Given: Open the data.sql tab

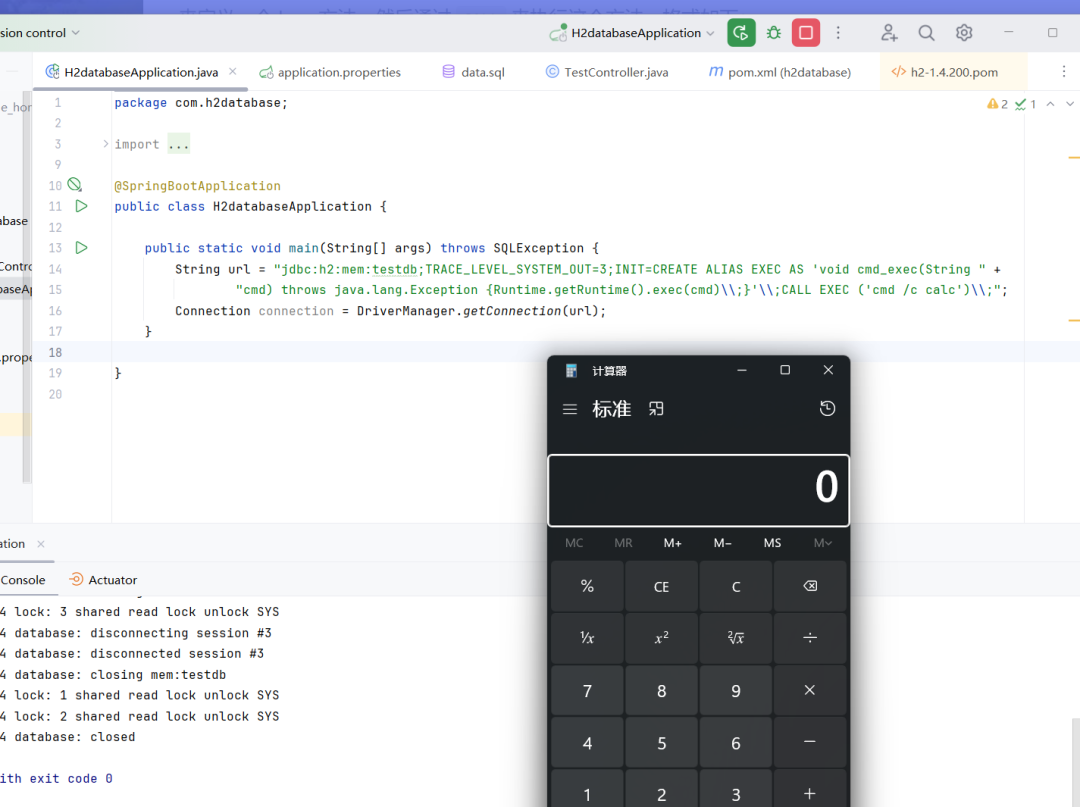Looking at the screenshot, I should pos(474,72).
